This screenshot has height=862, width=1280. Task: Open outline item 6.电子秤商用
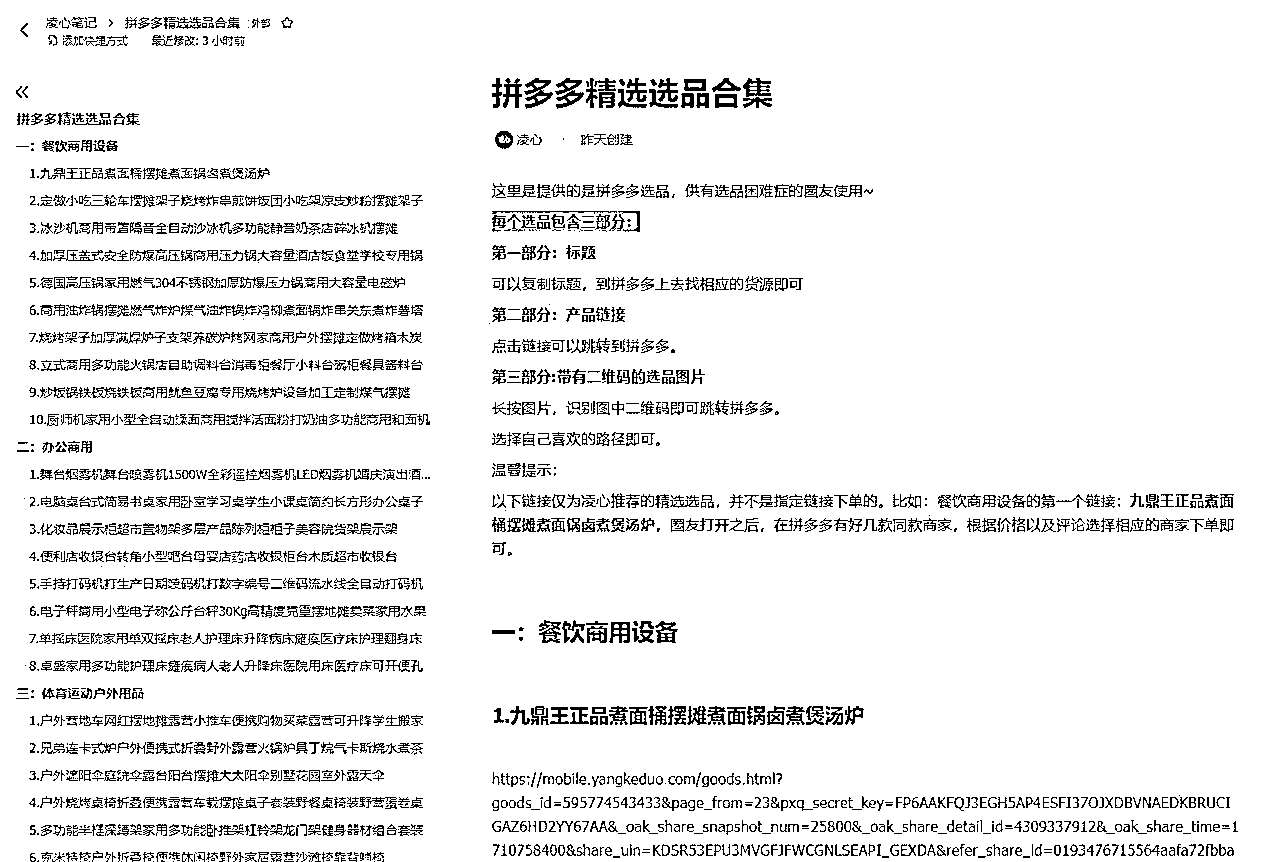228,611
